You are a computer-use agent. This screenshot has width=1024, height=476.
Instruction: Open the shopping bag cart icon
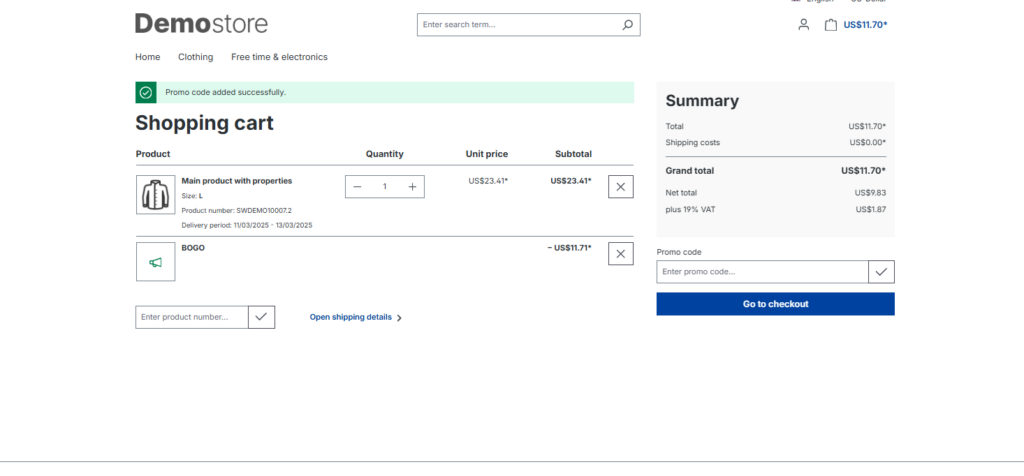[831, 25]
